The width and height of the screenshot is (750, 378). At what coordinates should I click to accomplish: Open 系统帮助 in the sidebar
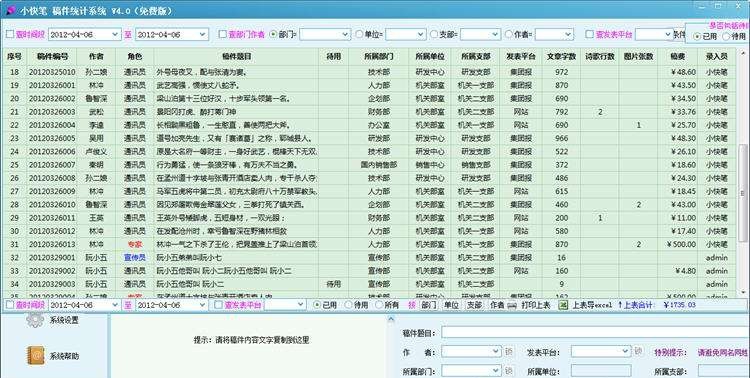point(64,356)
